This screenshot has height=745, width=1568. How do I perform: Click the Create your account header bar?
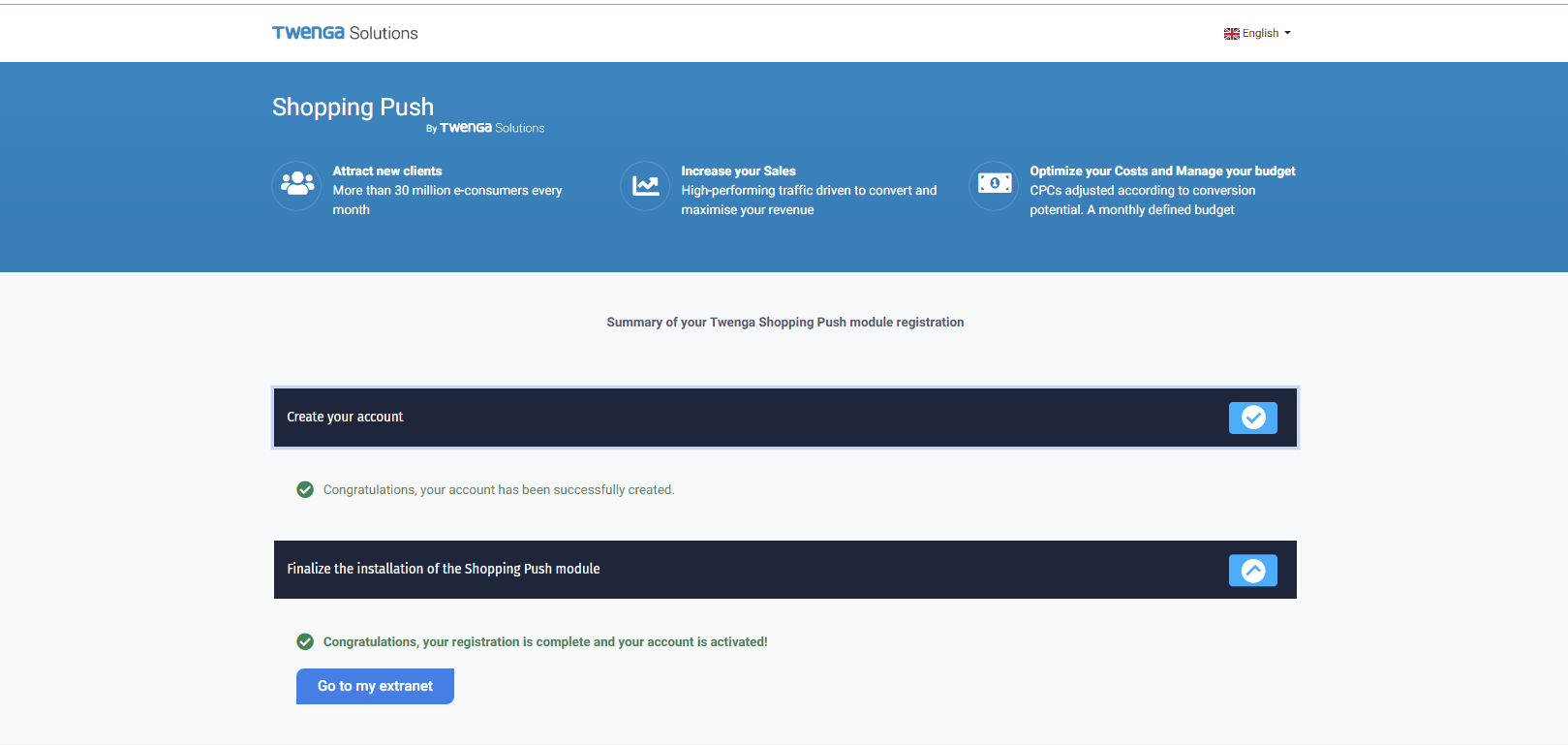[x=785, y=418]
